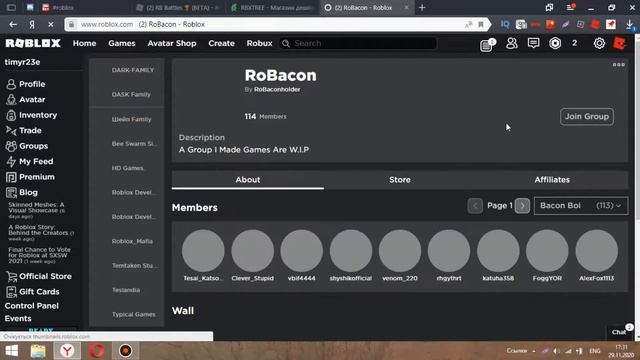
Task: Open the Settings gear icon
Action: point(599,43)
